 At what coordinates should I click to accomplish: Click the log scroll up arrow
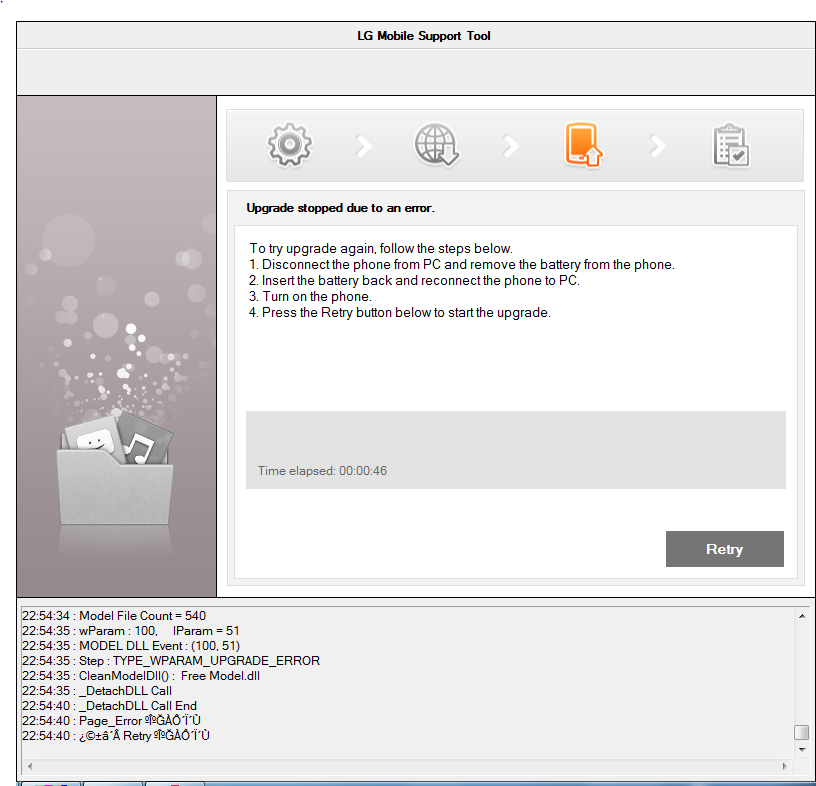click(802, 616)
